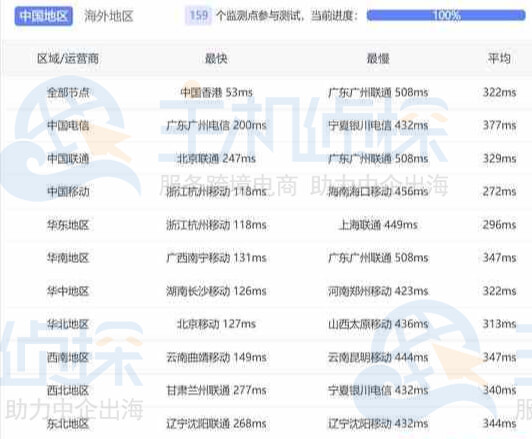Select the 华东地区 row label
The width and height of the screenshot is (532, 439).
[68, 225]
